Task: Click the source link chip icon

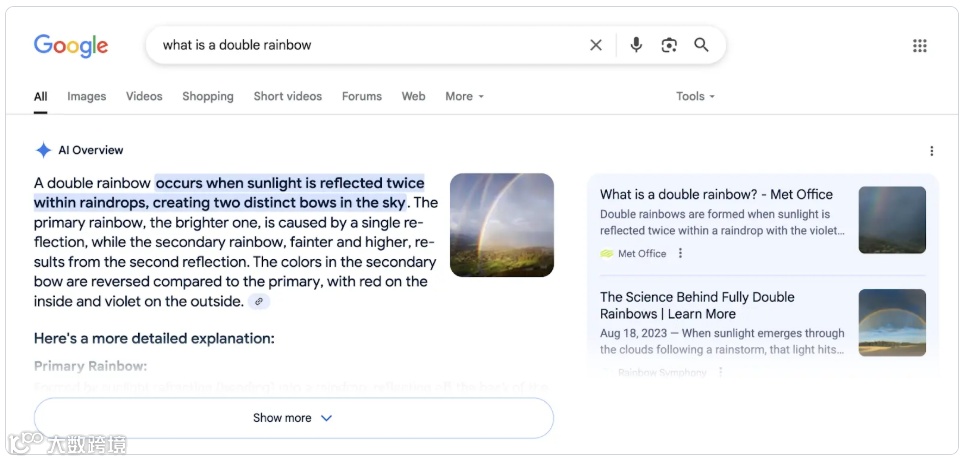Action: point(259,301)
